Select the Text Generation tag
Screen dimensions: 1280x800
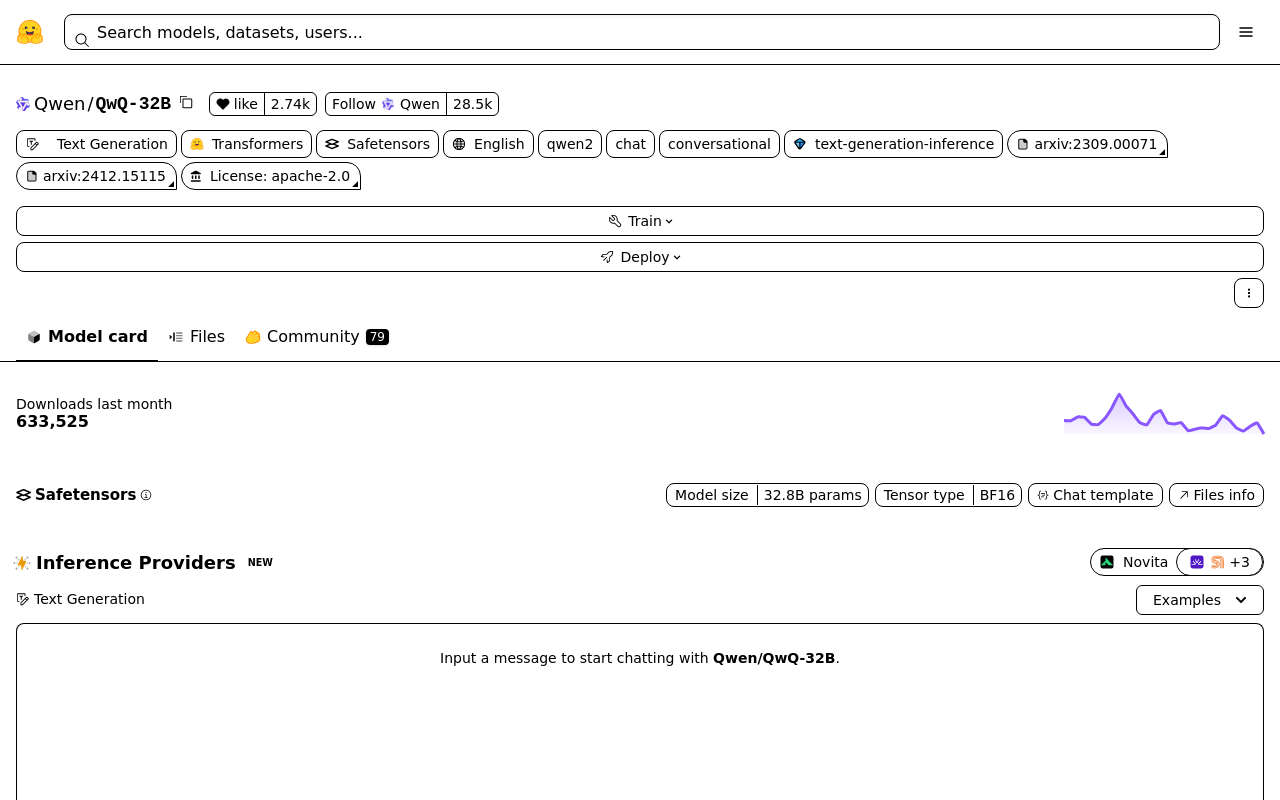96,144
